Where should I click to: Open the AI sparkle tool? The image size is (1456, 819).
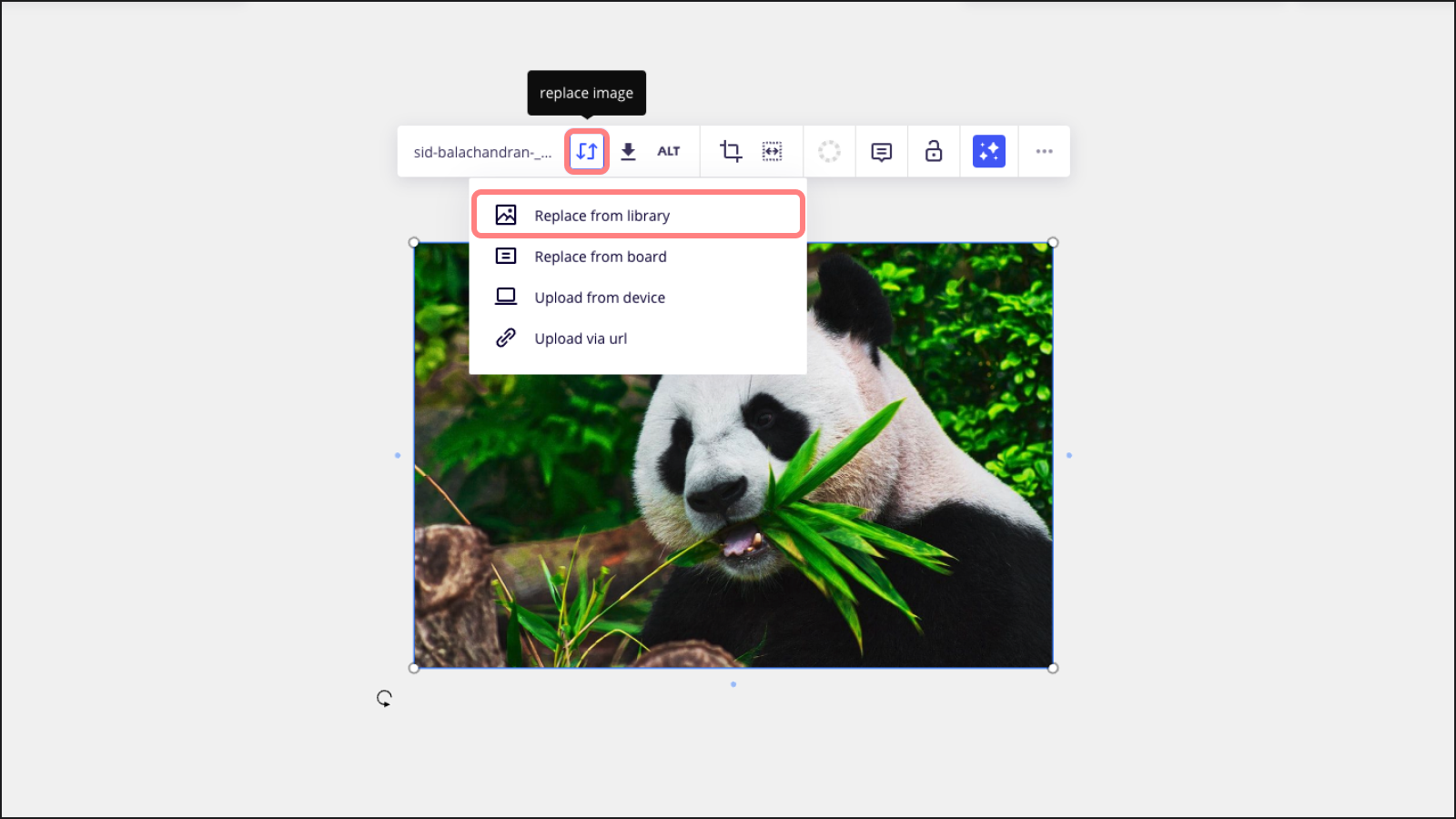988,151
